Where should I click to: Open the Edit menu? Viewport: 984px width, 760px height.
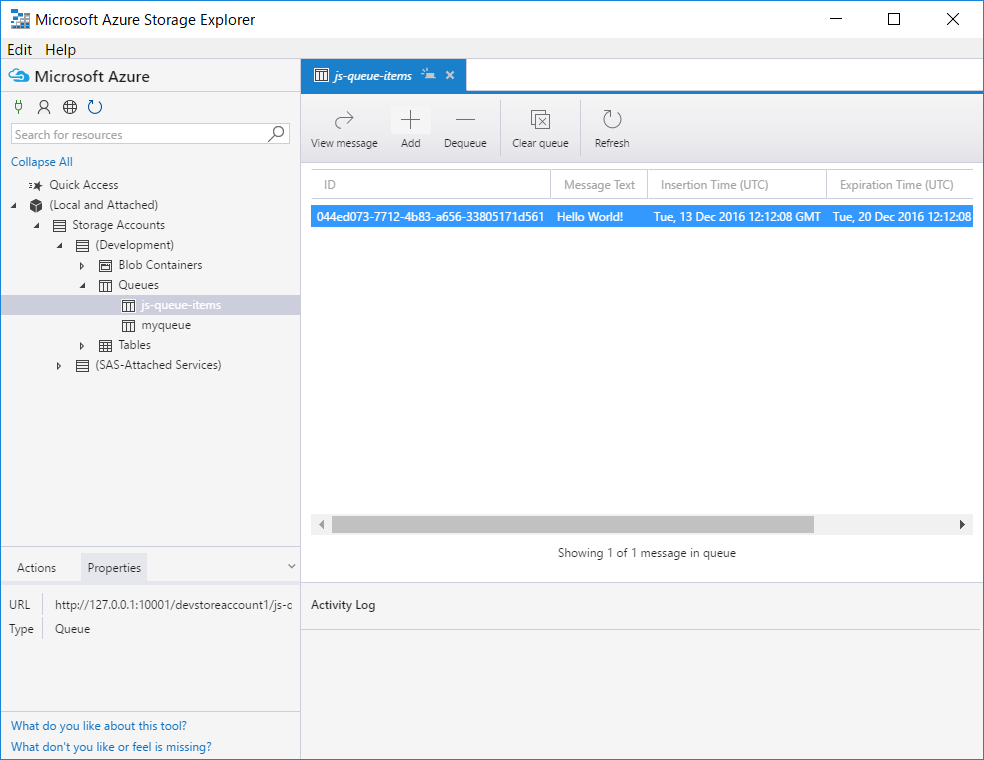tap(19, 49)
